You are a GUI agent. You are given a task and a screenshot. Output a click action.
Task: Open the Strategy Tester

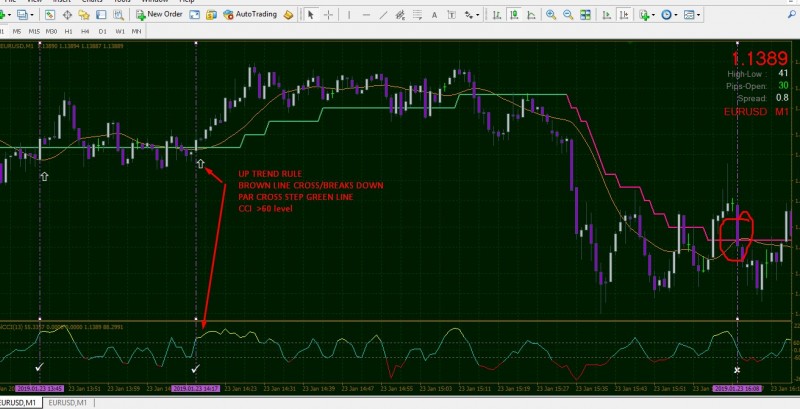[x=118, y=15]
